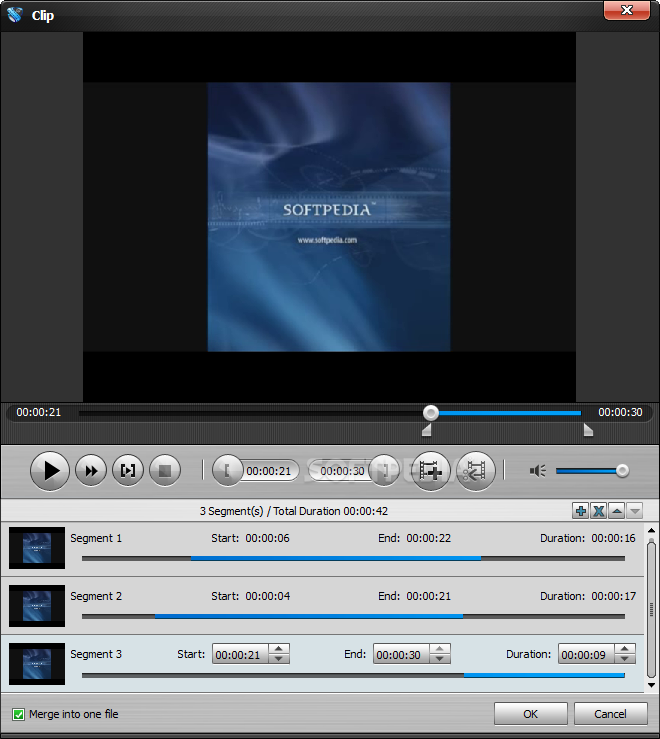This screenshot has height=739, width=660.
Task: Click Segment 1 duration 00:00:16
Action: [x=613, y=538]
